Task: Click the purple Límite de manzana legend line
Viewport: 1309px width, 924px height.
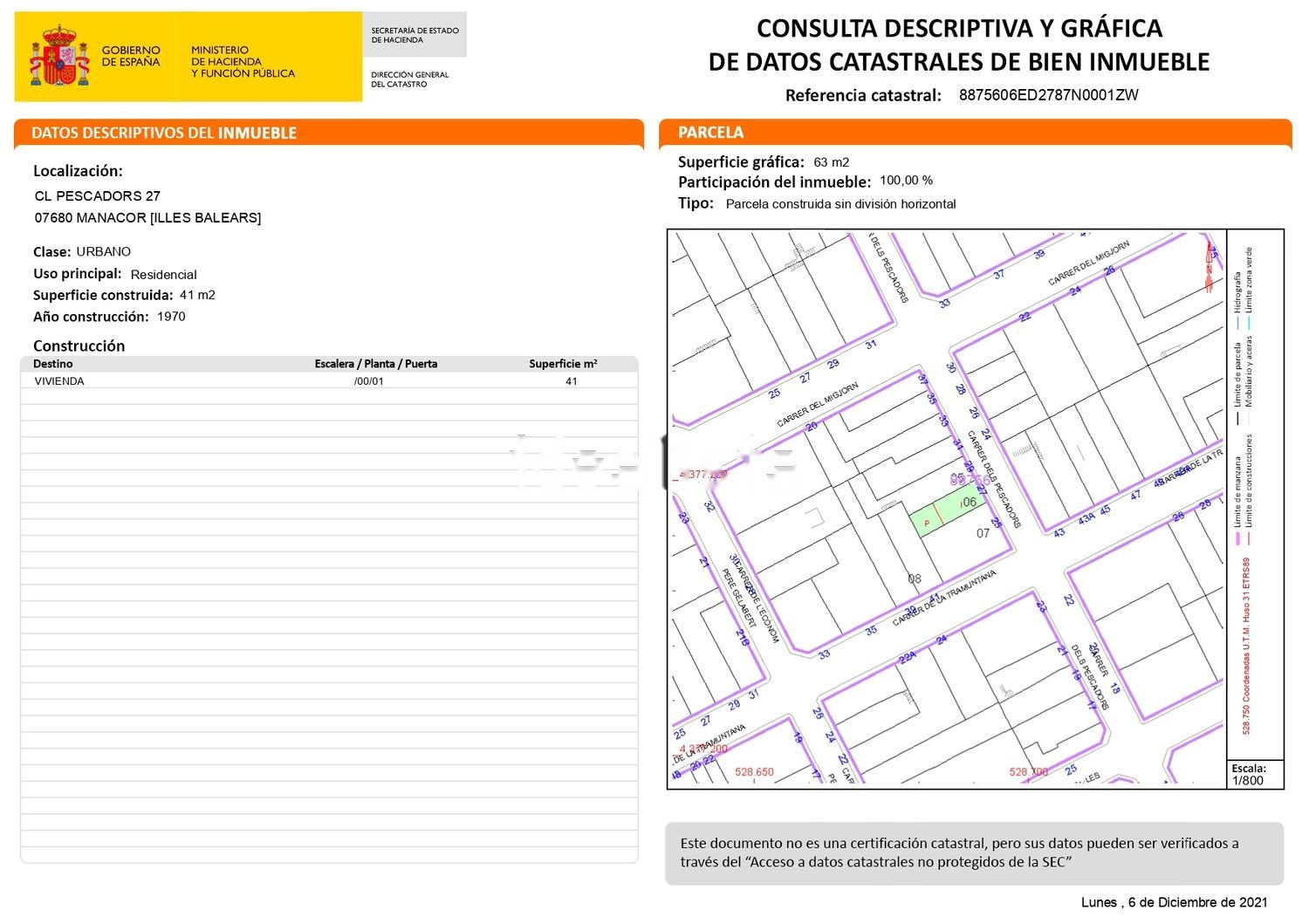Action: click(1237, 538)
